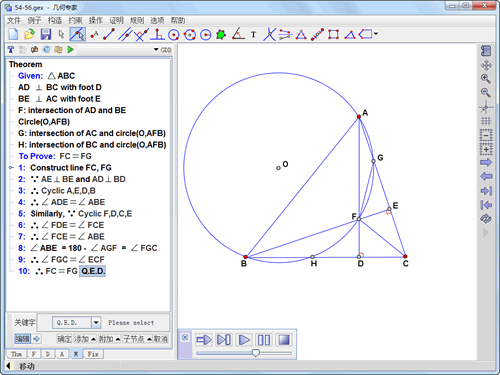
Task: Select the plain arrow pointer tool
Action: pyautogui.click(x=61, y=34)
